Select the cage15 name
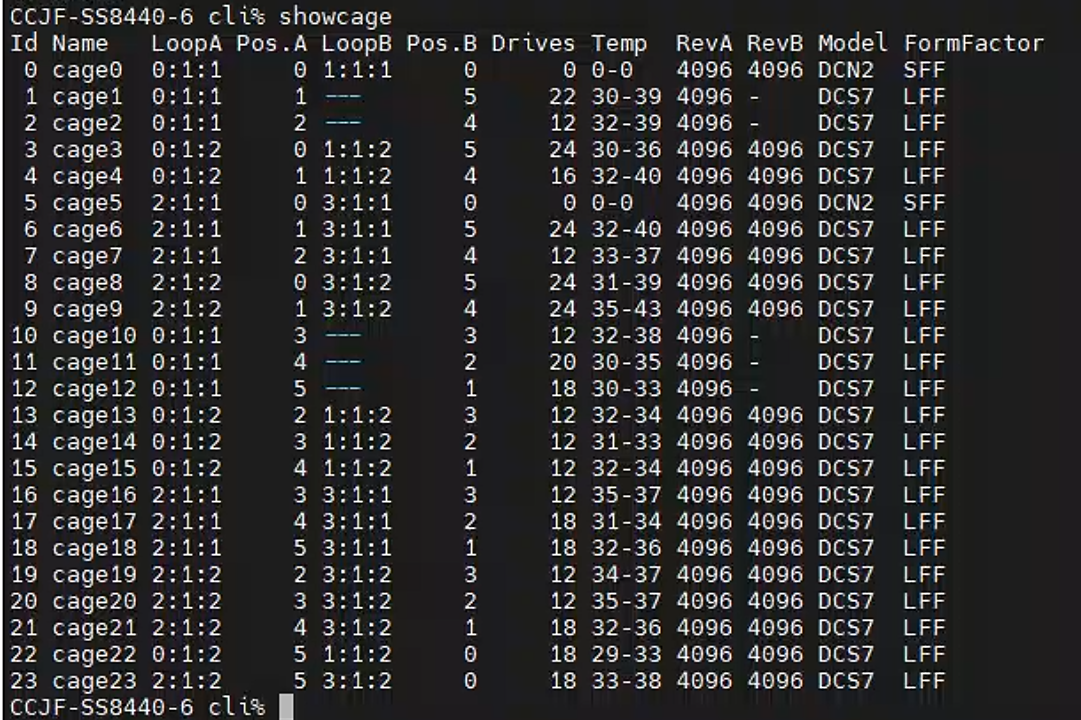Viewport: 1081px width, 720px height. (x=94, y=468)
